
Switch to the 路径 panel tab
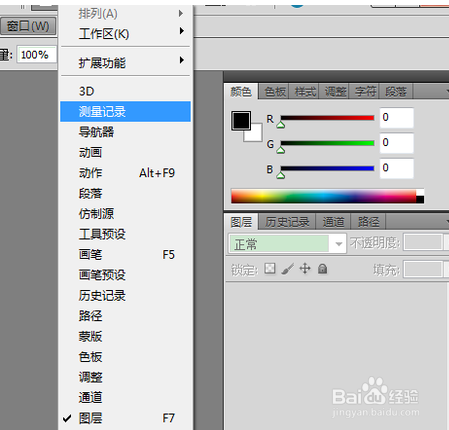point(368,222)
